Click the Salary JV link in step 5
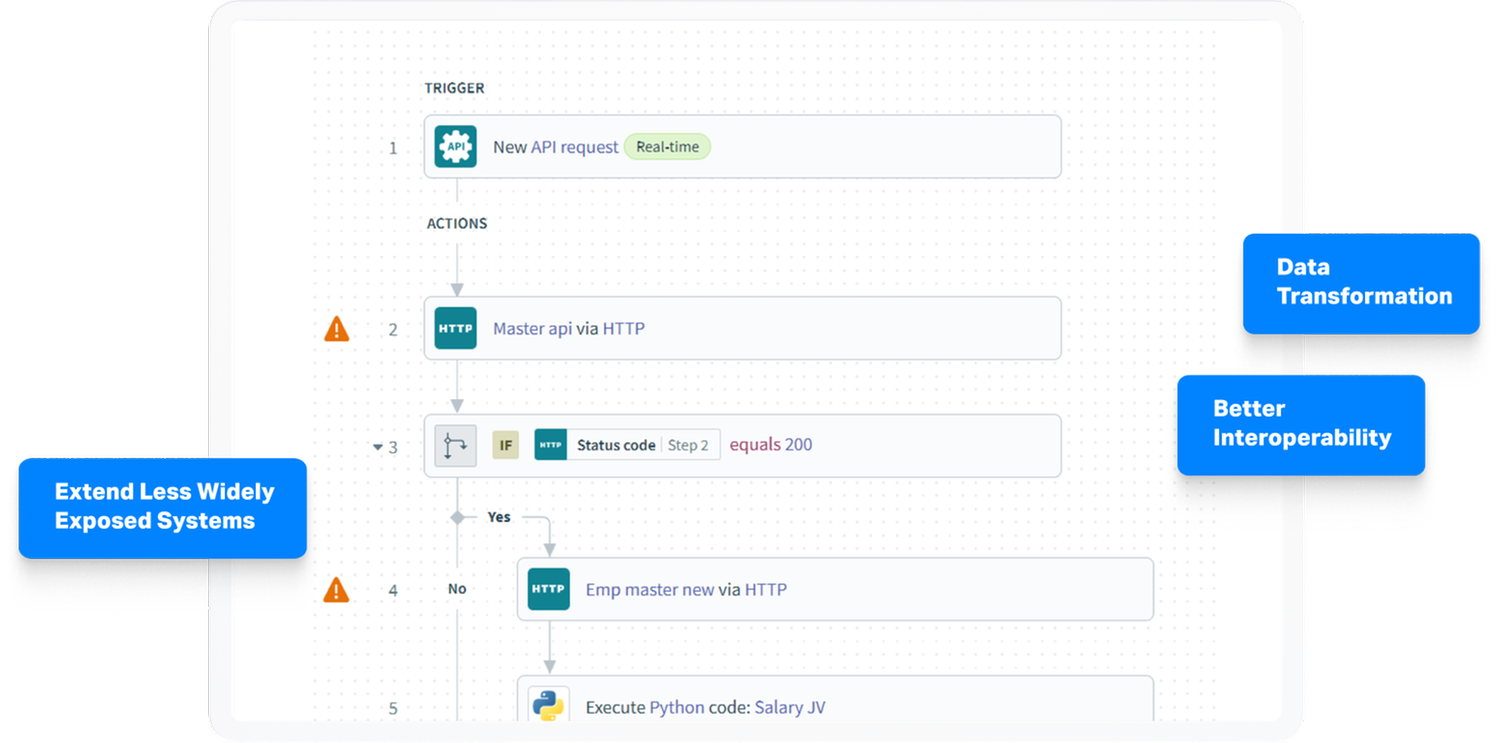The height and width of the screenshot is (743, 1500). (789, 707)
